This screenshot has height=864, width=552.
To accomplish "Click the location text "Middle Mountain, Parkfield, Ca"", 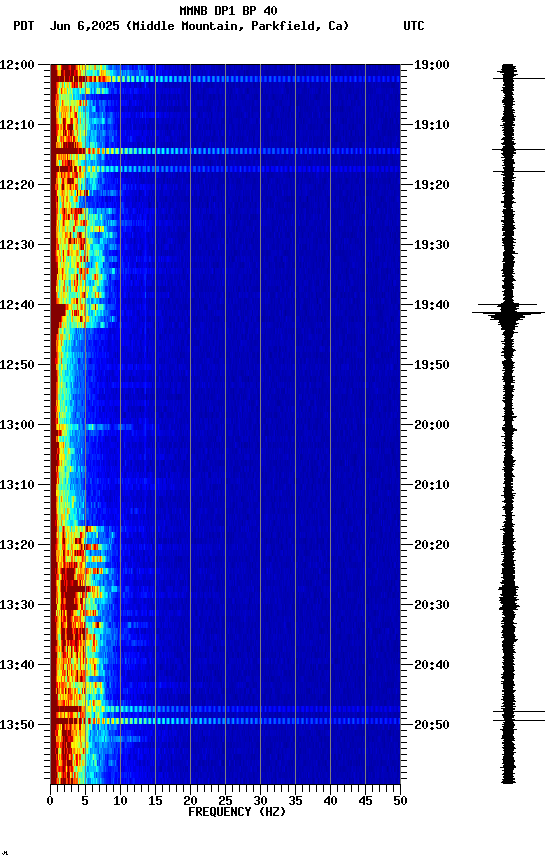I will click(x=237, y=26).
